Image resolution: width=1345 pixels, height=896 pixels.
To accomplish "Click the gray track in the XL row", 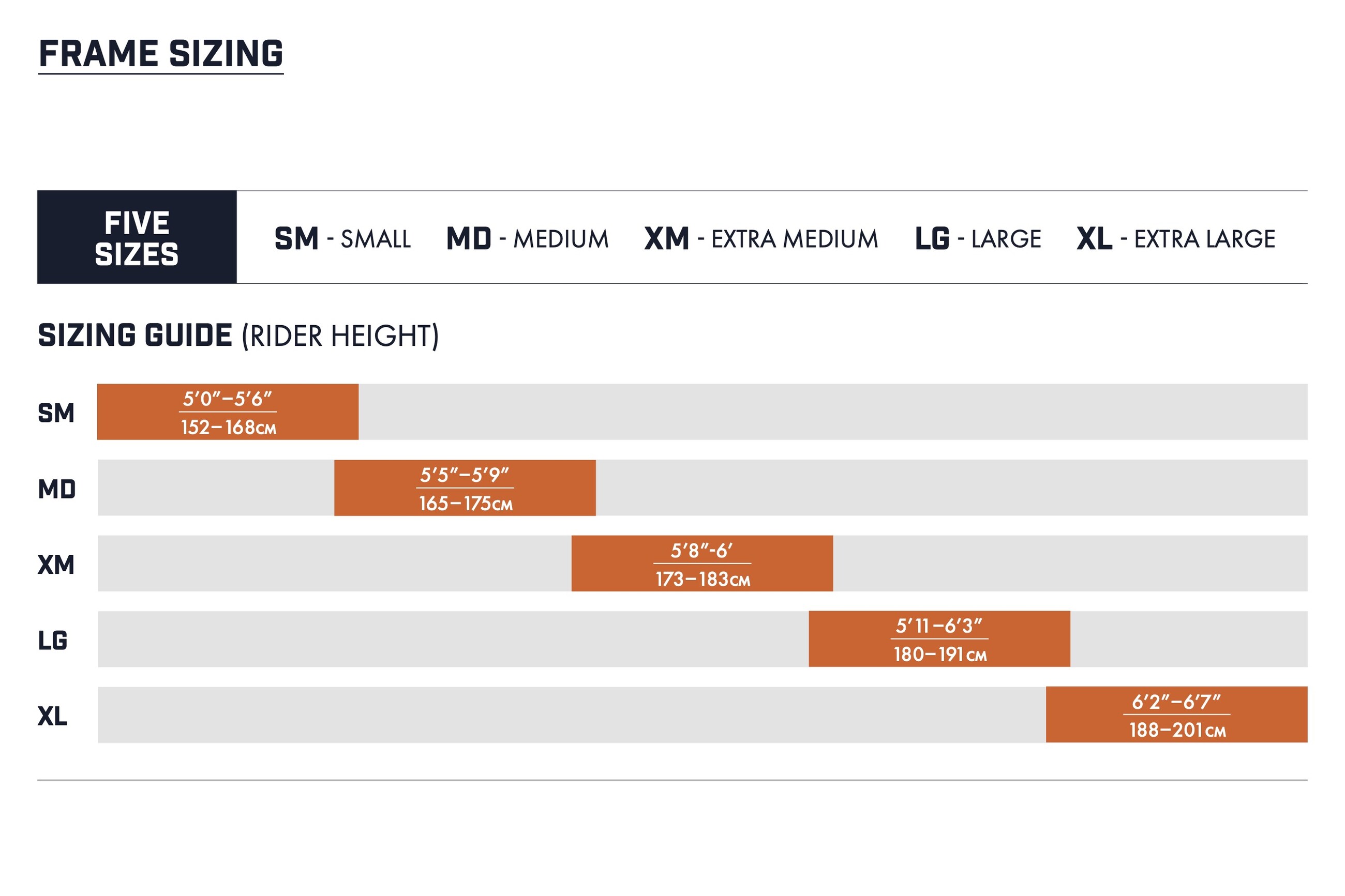I will tap(572, 715).
